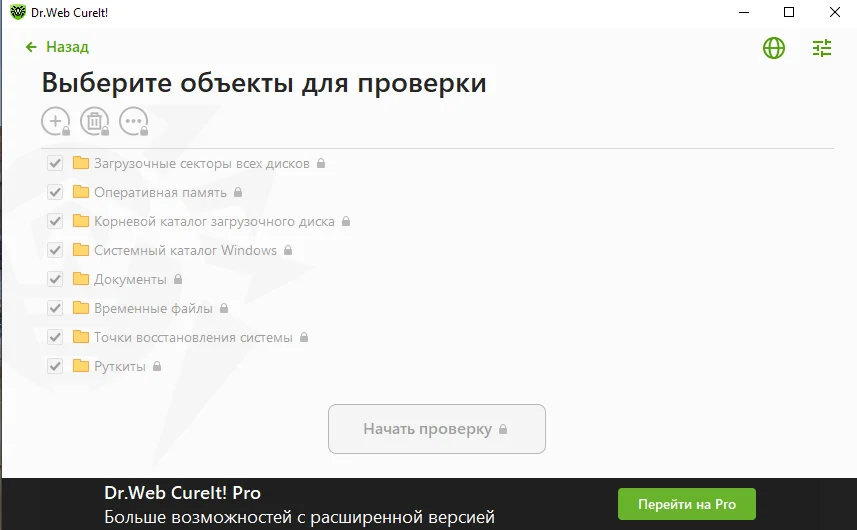This screenshot has height=530, width=857.
Task: Select the Точки восстановления системы label
Action: coord(193,337)
